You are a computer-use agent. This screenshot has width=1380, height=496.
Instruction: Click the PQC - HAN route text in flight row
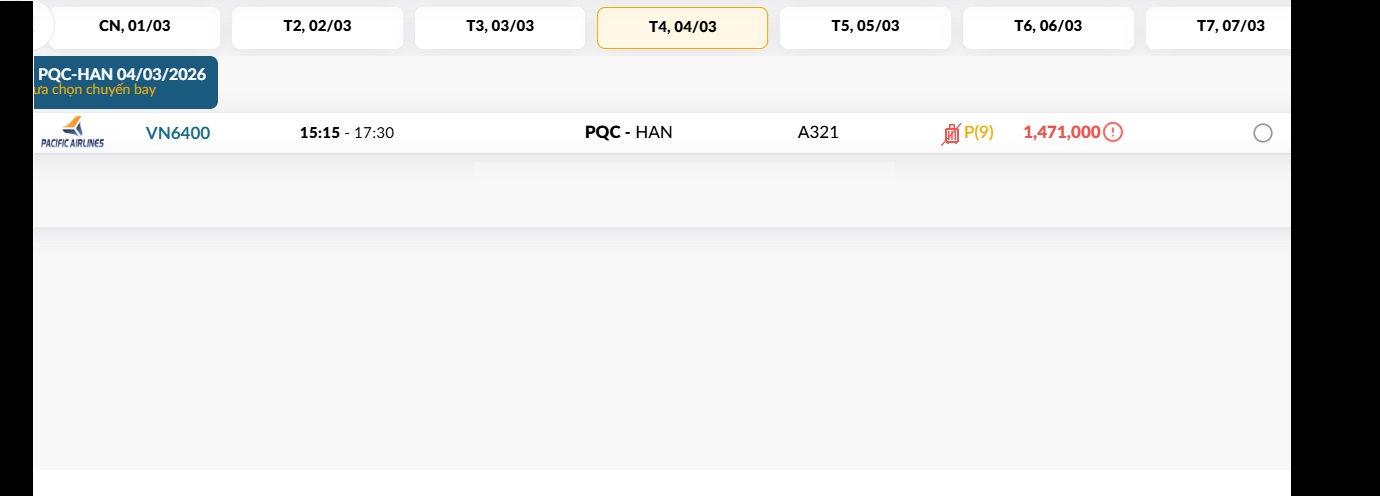coord(628,132)
